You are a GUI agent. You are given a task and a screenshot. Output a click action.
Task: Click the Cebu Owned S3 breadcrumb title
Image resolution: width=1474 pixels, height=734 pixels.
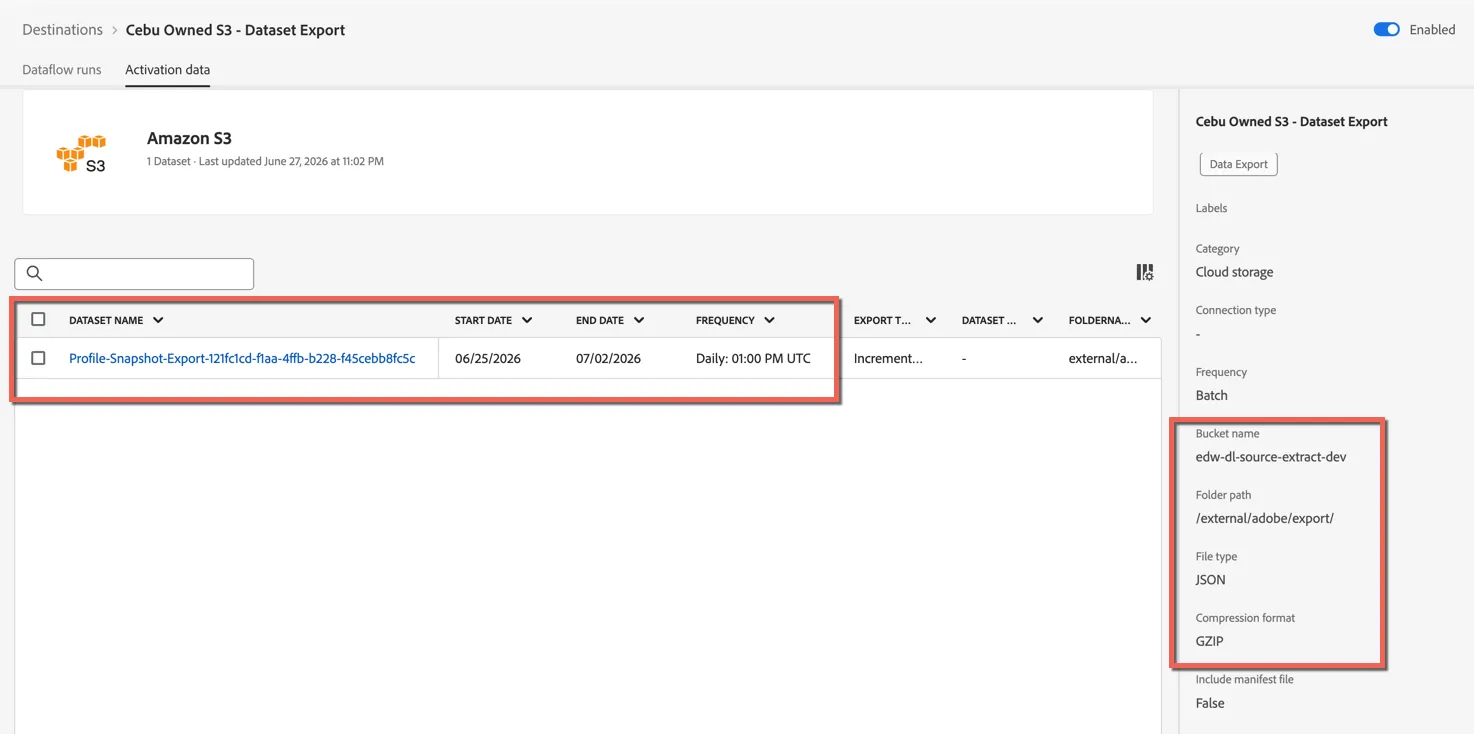235,30
